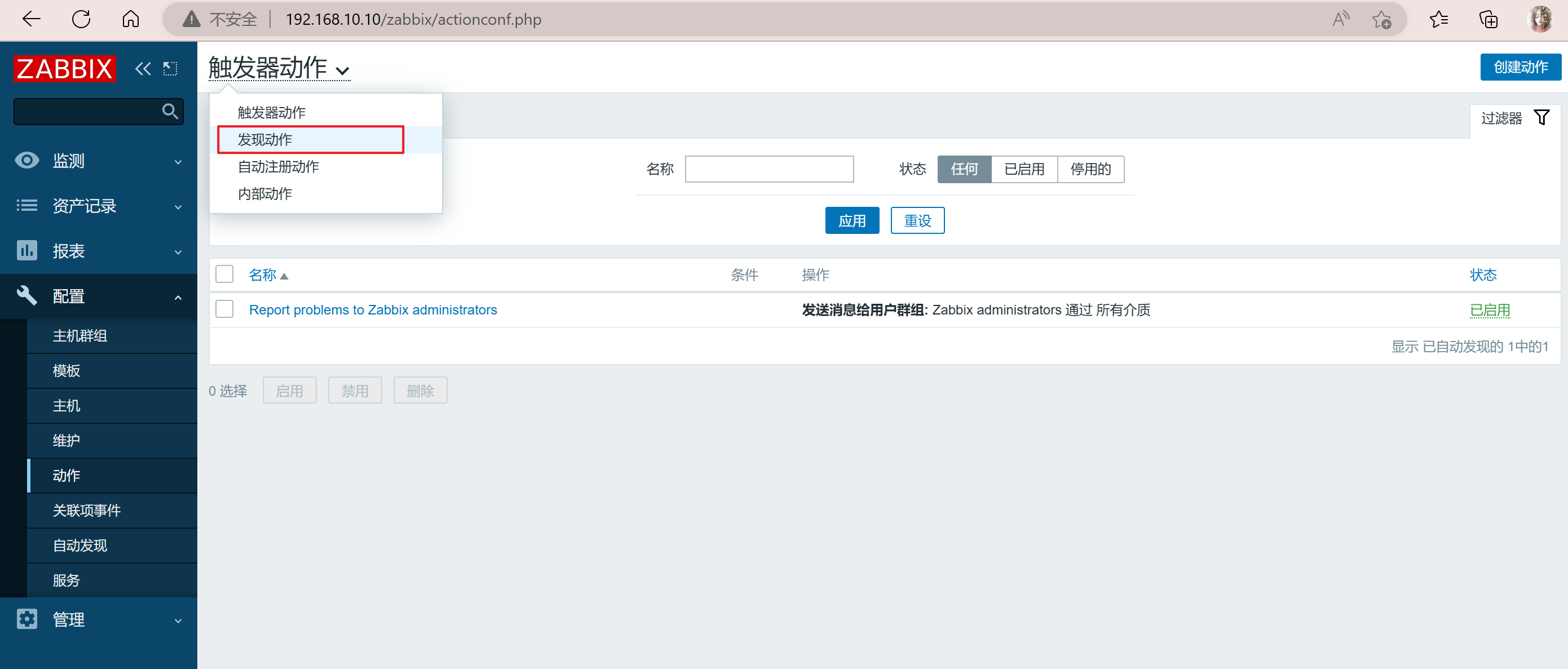Choose 内部动作 in dropdown list
The width and height of the screenshot is (1568, 669).
326,194
